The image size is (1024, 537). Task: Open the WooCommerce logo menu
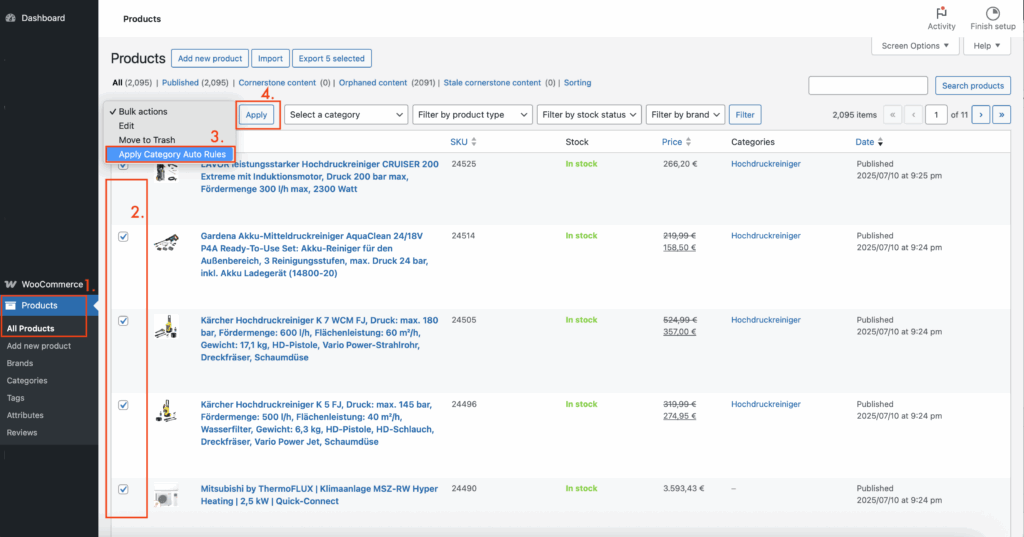[x=10, y=284]
